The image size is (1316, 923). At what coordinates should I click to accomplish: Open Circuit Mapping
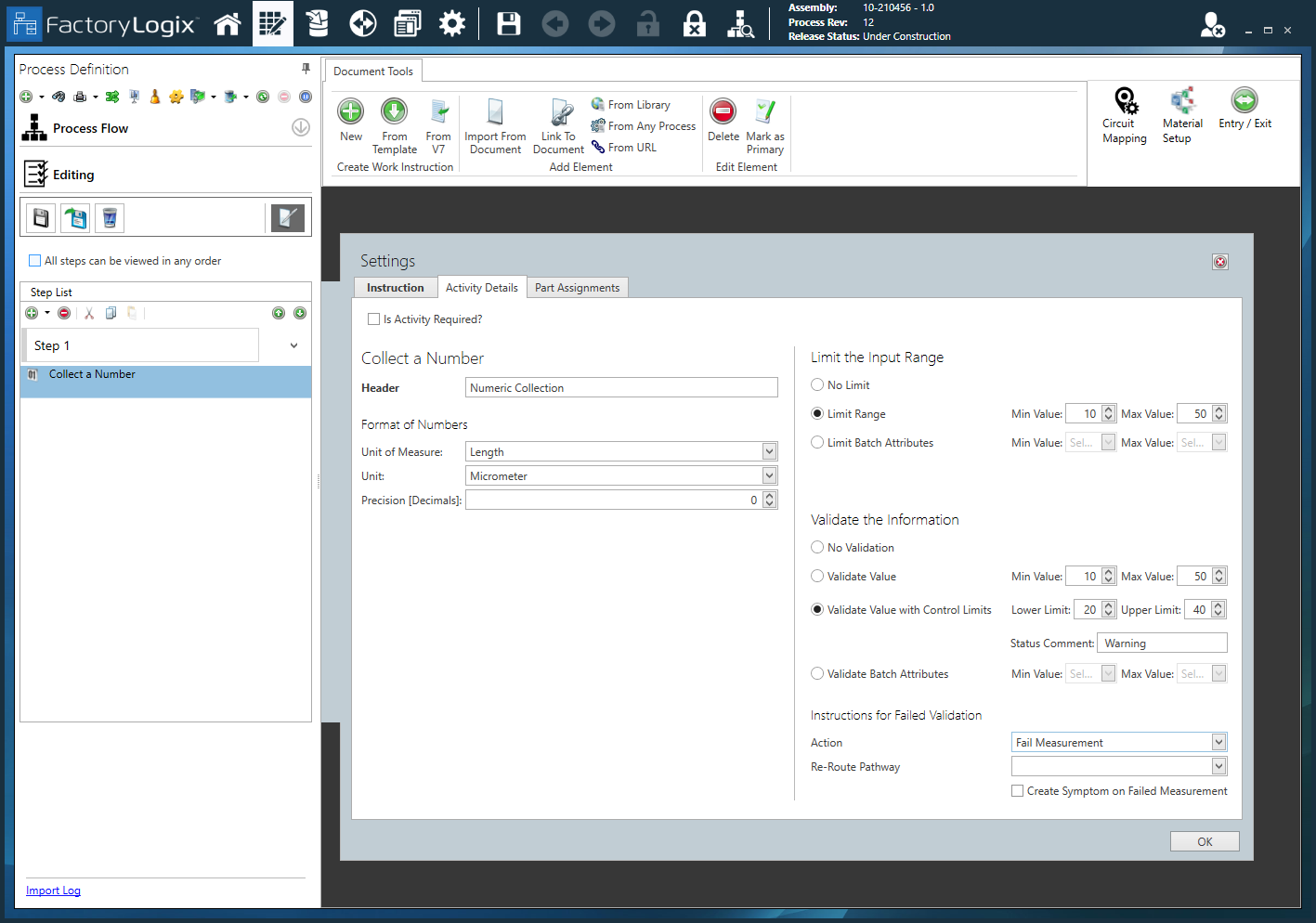coord(1124,113)
